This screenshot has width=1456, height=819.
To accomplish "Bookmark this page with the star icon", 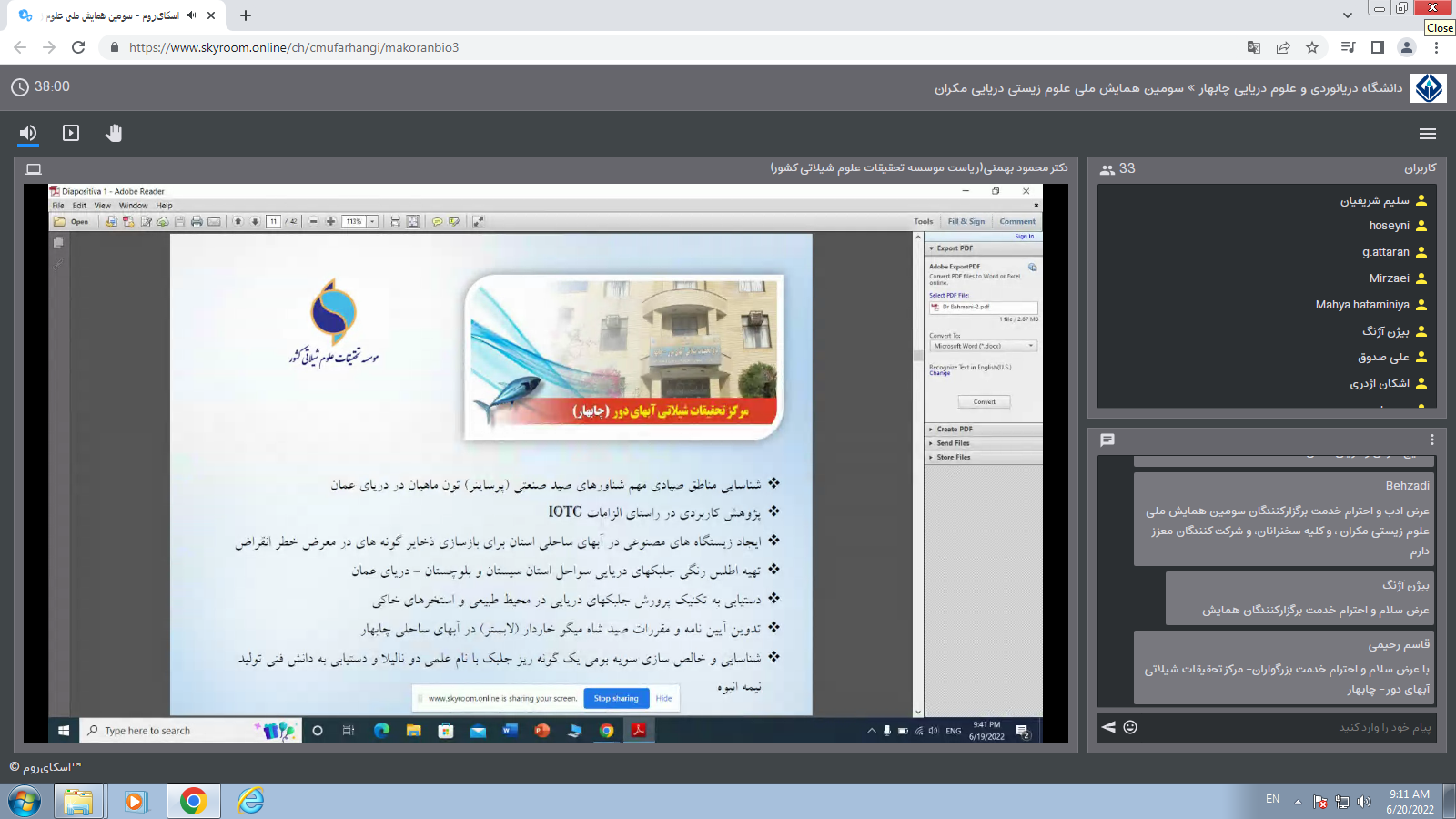I will [1312, 47].
